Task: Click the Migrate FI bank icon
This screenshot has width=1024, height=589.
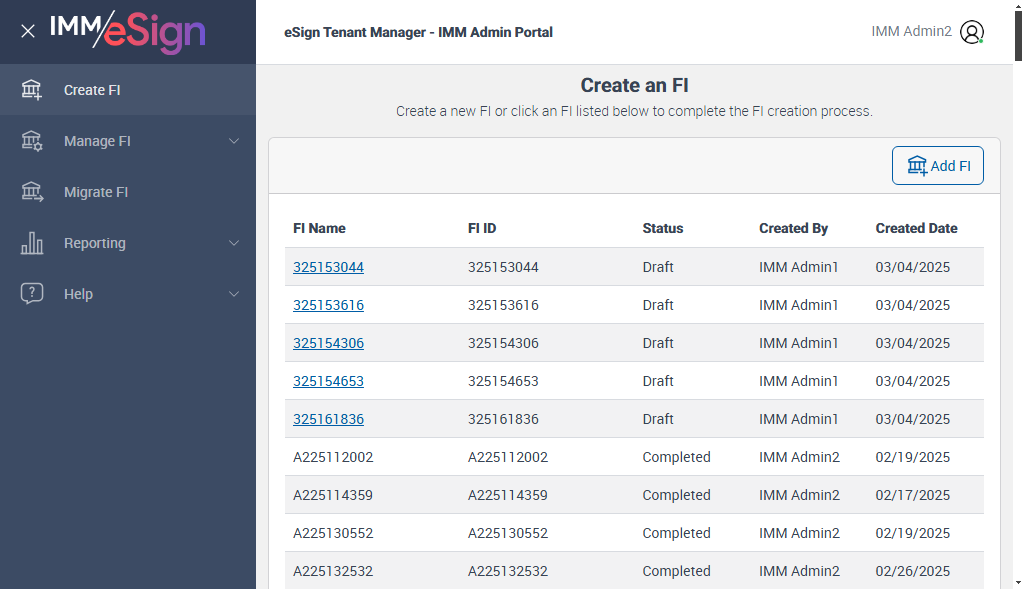Action: click(x=32, y=192)
